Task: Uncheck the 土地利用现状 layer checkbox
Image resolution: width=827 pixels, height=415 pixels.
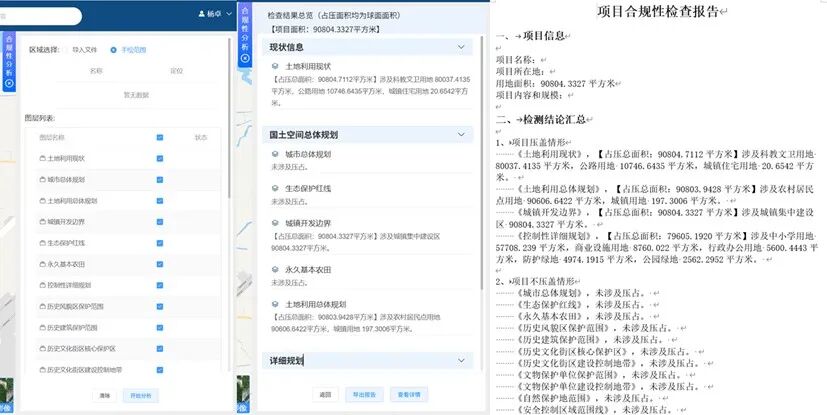Action: pyautogui.click(x=160, y=158)
